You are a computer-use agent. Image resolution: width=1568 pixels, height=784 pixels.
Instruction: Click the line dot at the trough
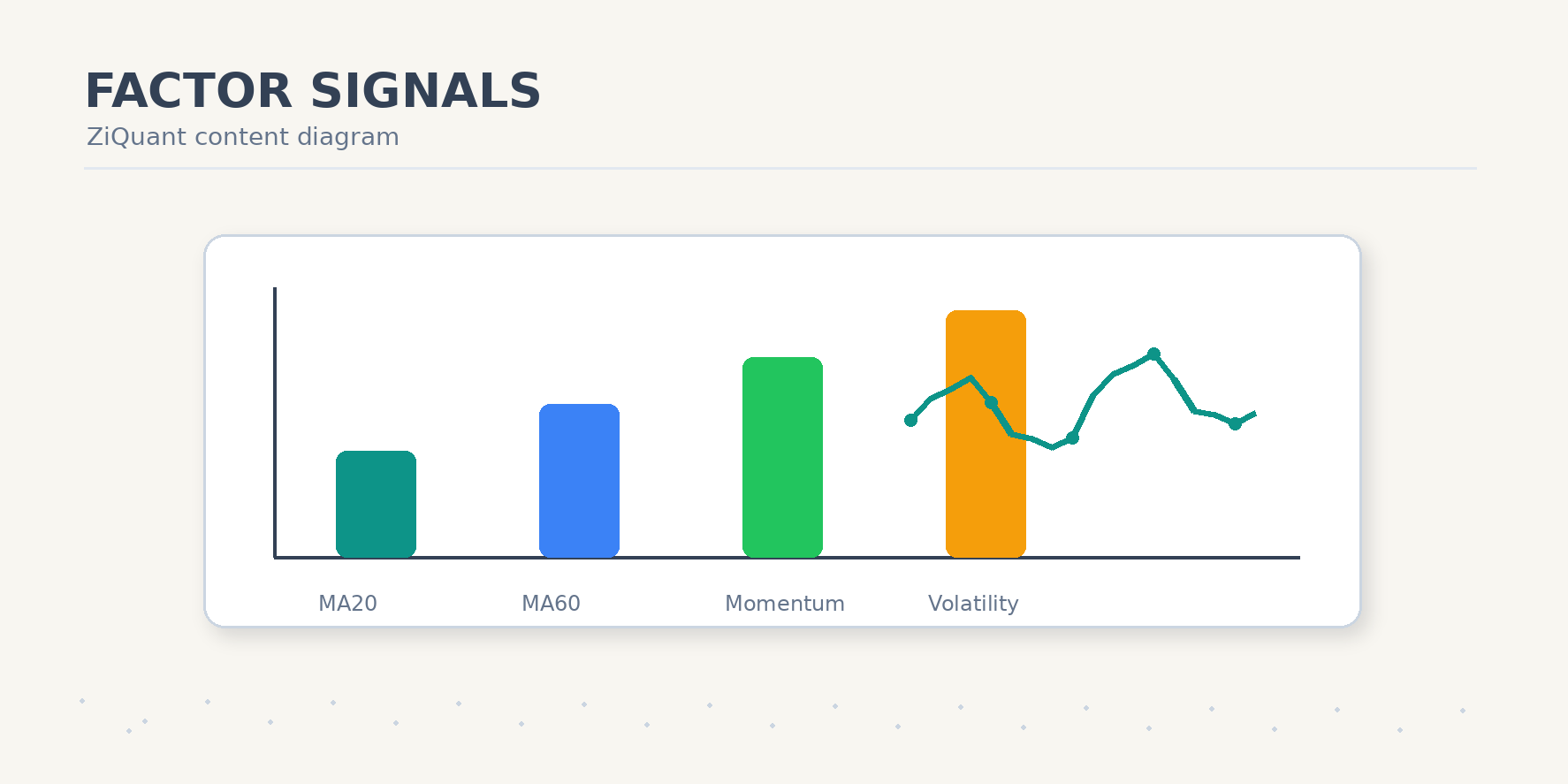pos(1072,438)
